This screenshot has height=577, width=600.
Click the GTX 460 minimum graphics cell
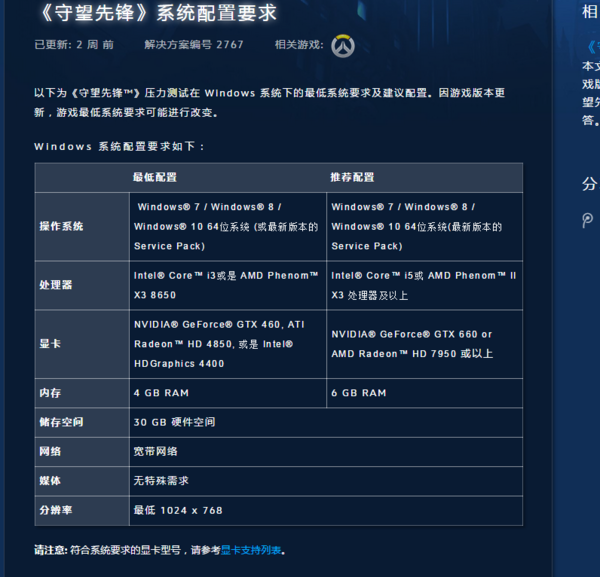tap(228, 344)
